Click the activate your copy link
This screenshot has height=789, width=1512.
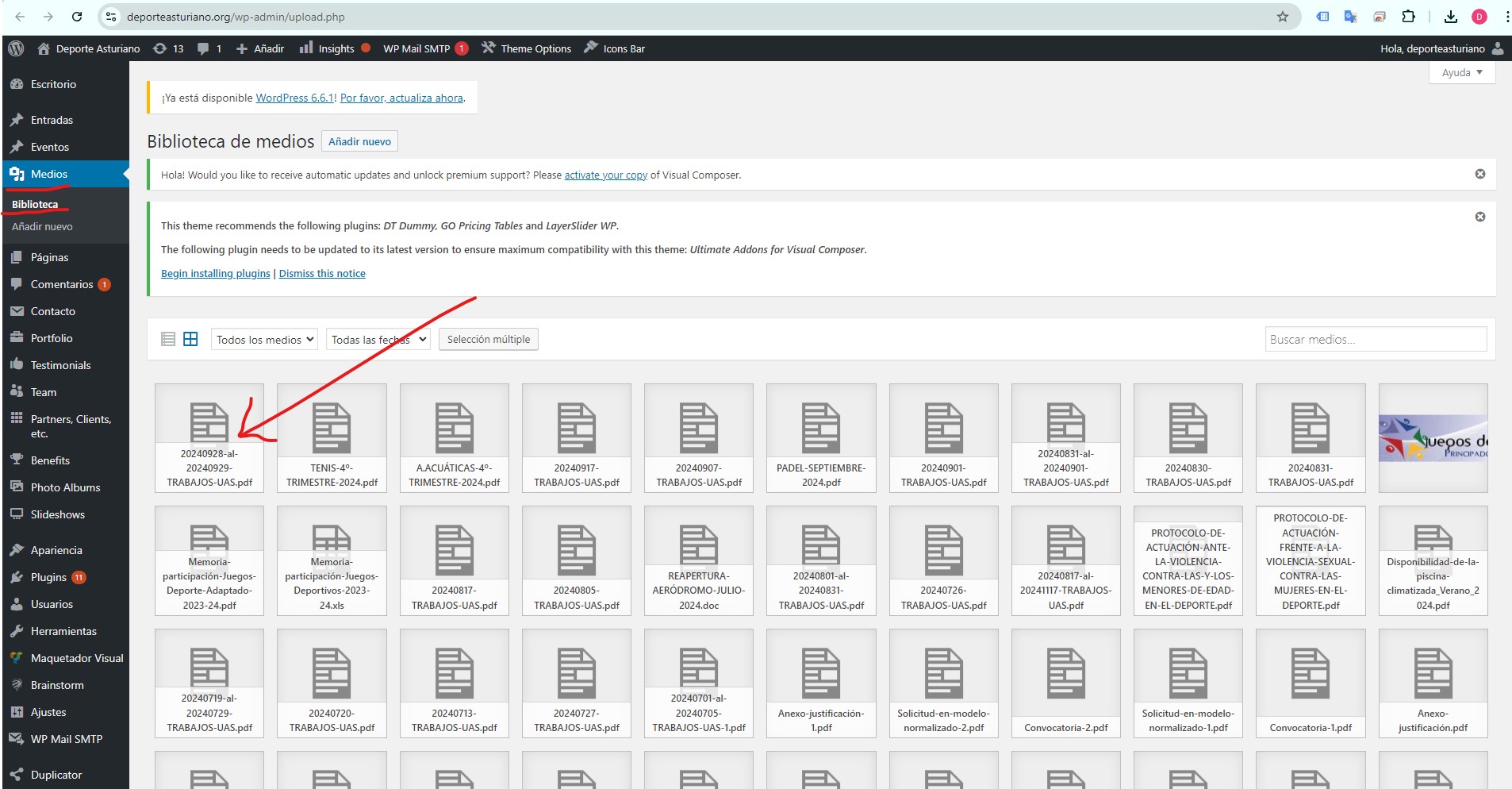pyautogui.click(x=606, y=175)
